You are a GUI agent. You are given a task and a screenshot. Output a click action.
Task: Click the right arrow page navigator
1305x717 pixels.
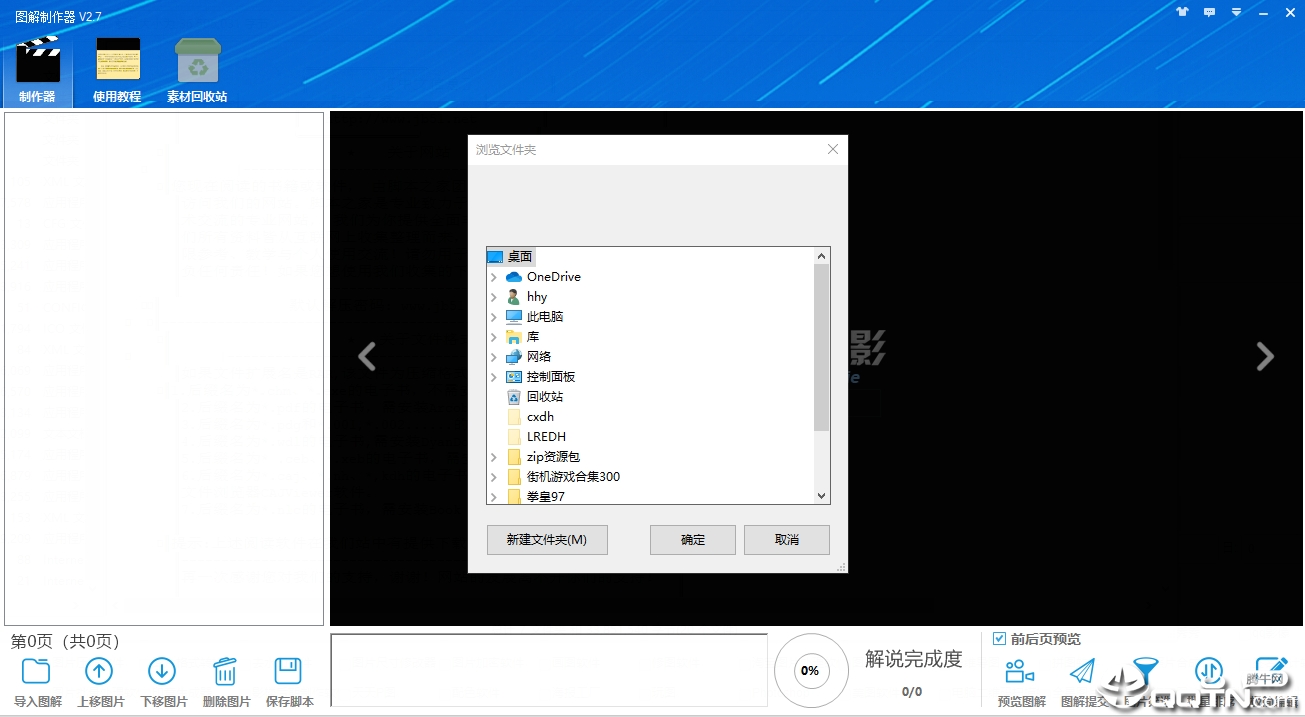click(1264, 356)
